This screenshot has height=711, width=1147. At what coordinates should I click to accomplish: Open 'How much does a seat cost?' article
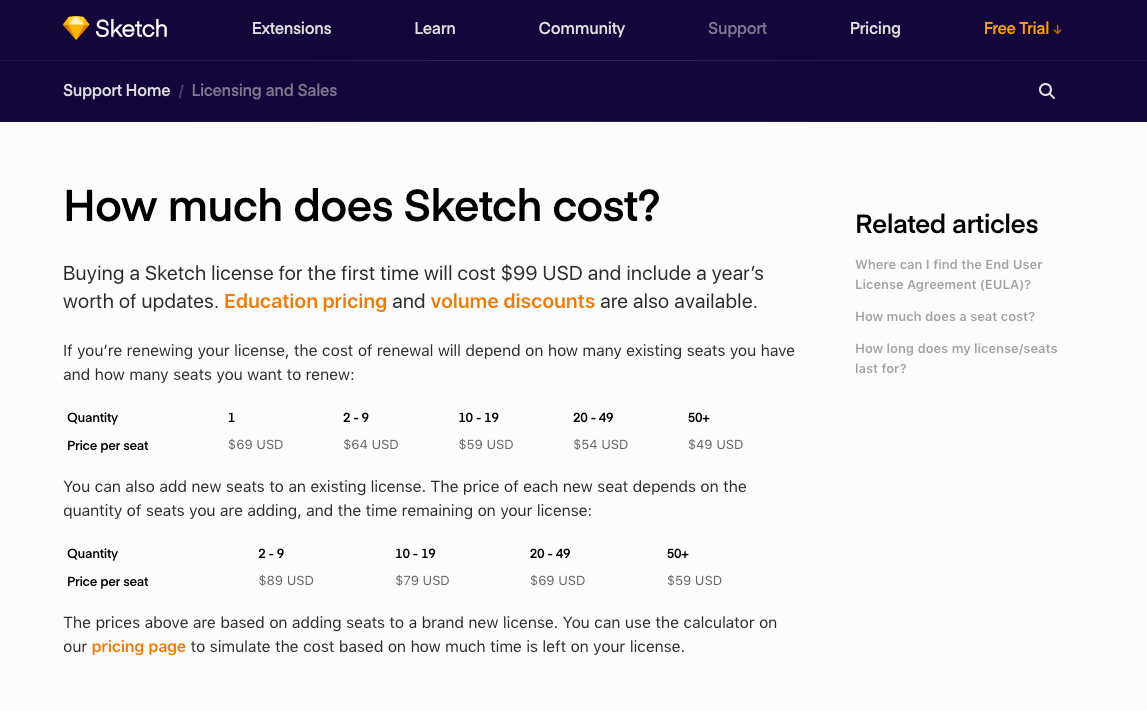945,317
